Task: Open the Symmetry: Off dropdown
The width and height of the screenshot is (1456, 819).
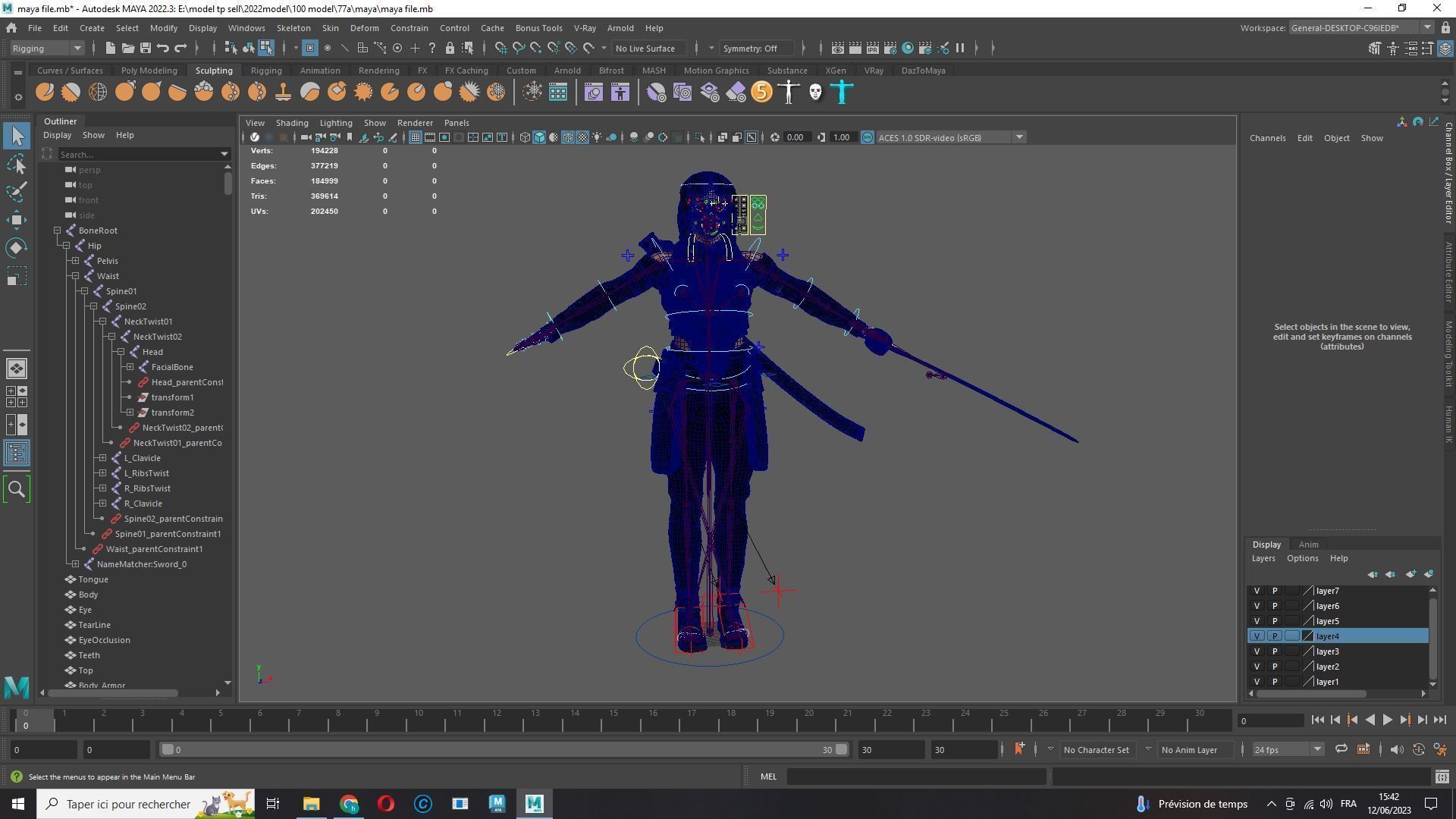Action: click(x=758, y=49)
